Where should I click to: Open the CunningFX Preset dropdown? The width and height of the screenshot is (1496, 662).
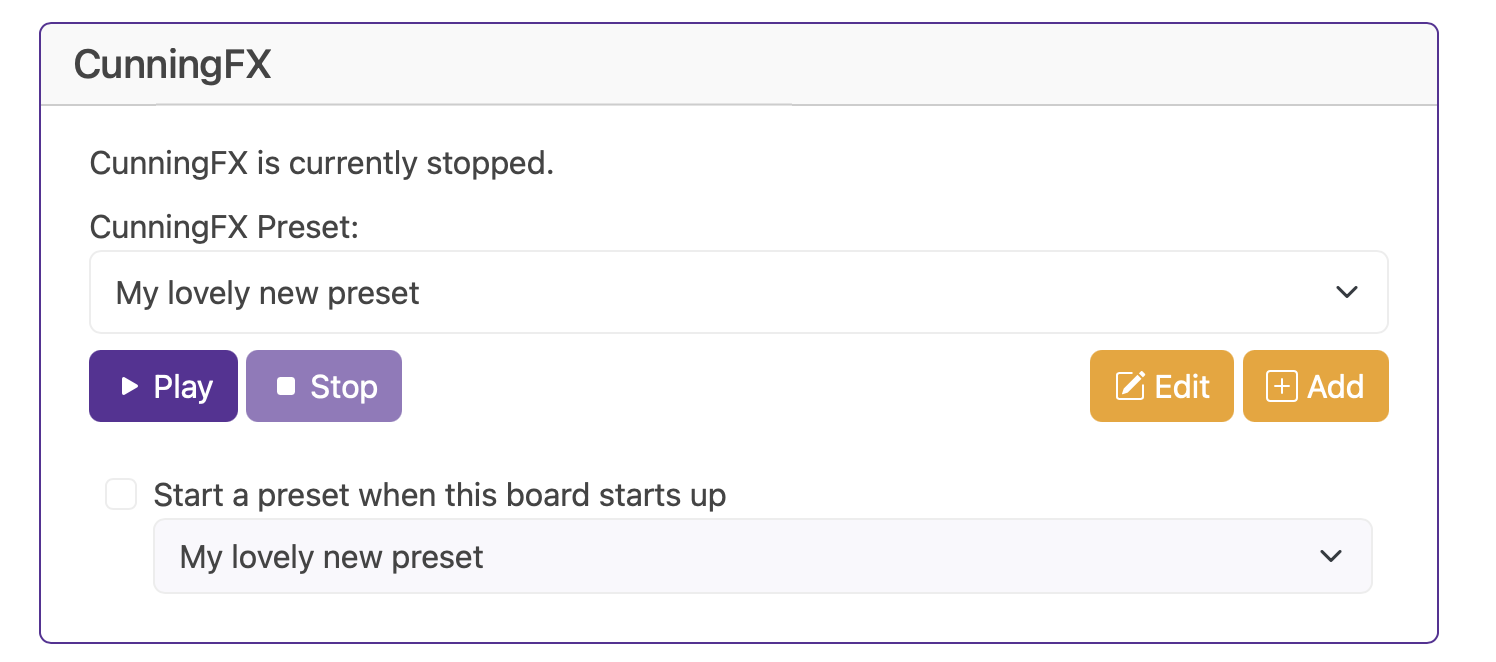point(739,292)
